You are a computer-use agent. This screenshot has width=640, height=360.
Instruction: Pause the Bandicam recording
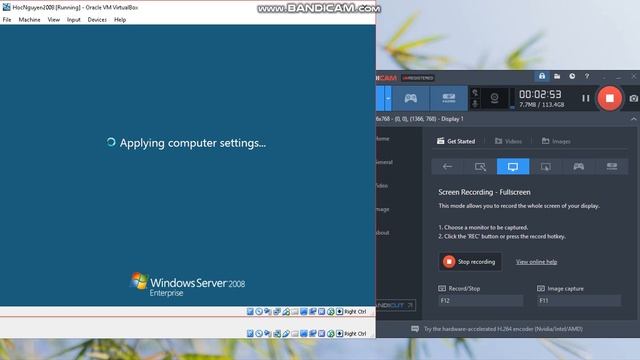tap(586, 98)
